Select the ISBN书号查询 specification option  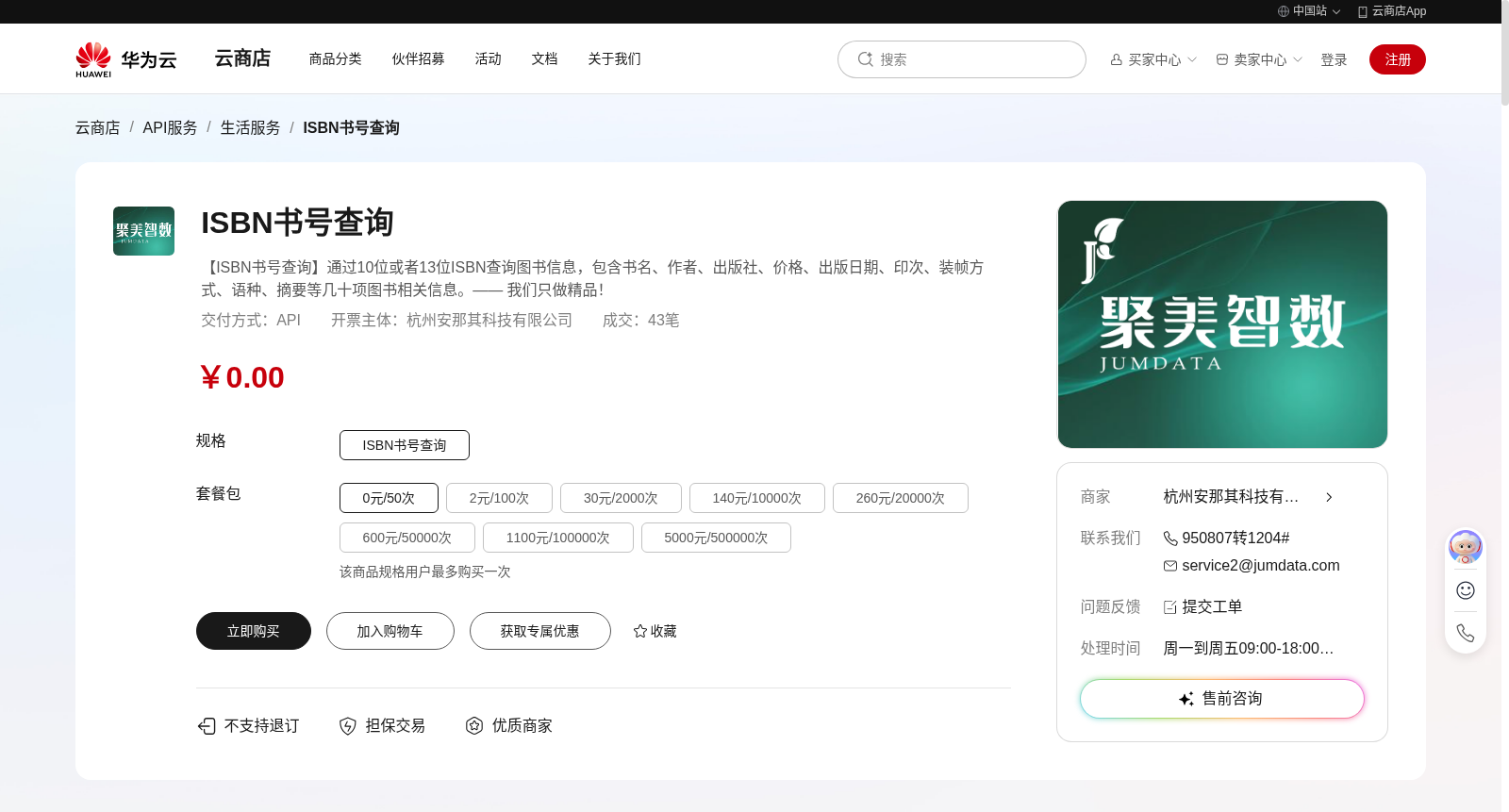tap(405, 445)
